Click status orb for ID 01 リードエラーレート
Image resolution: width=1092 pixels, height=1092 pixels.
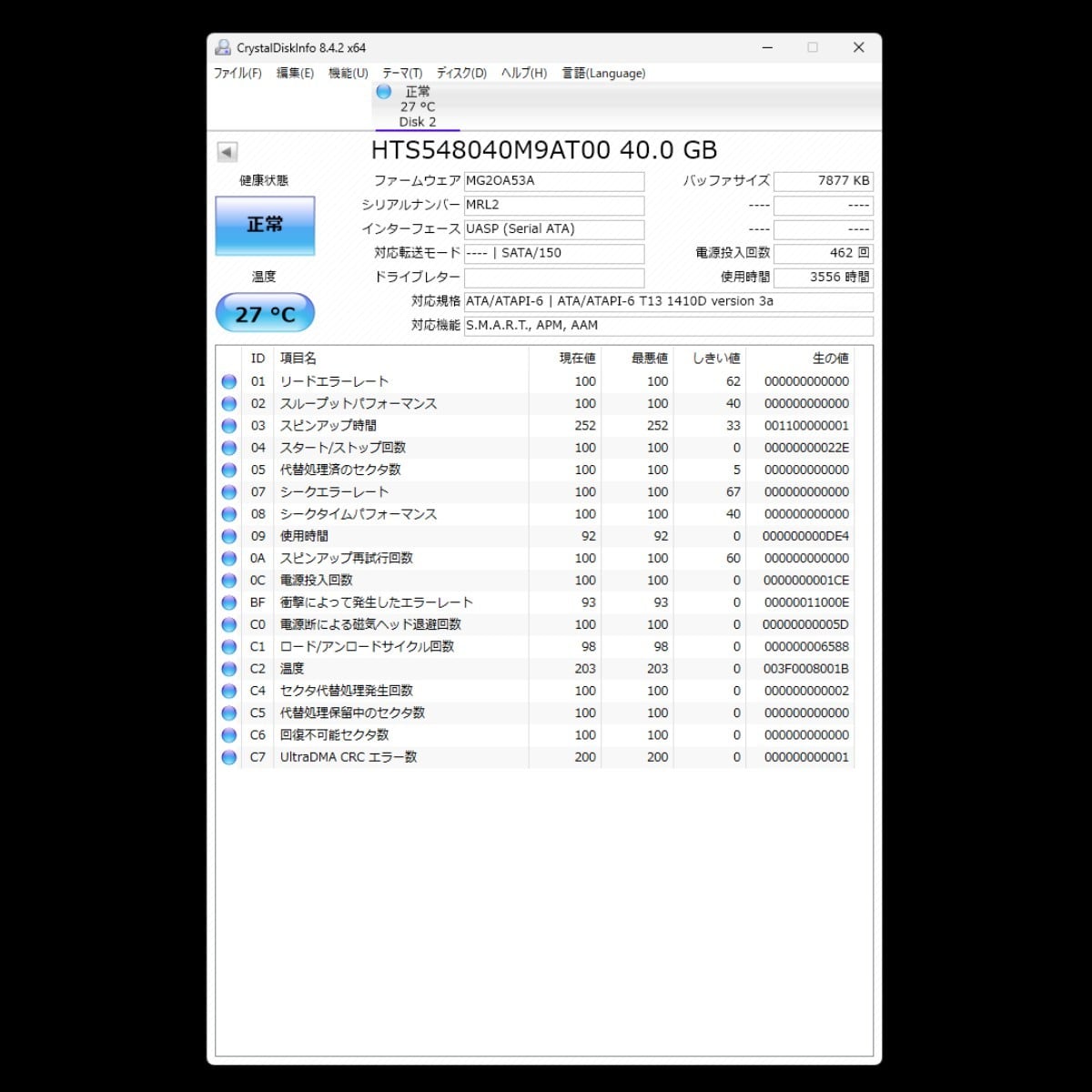click(229, 382)
